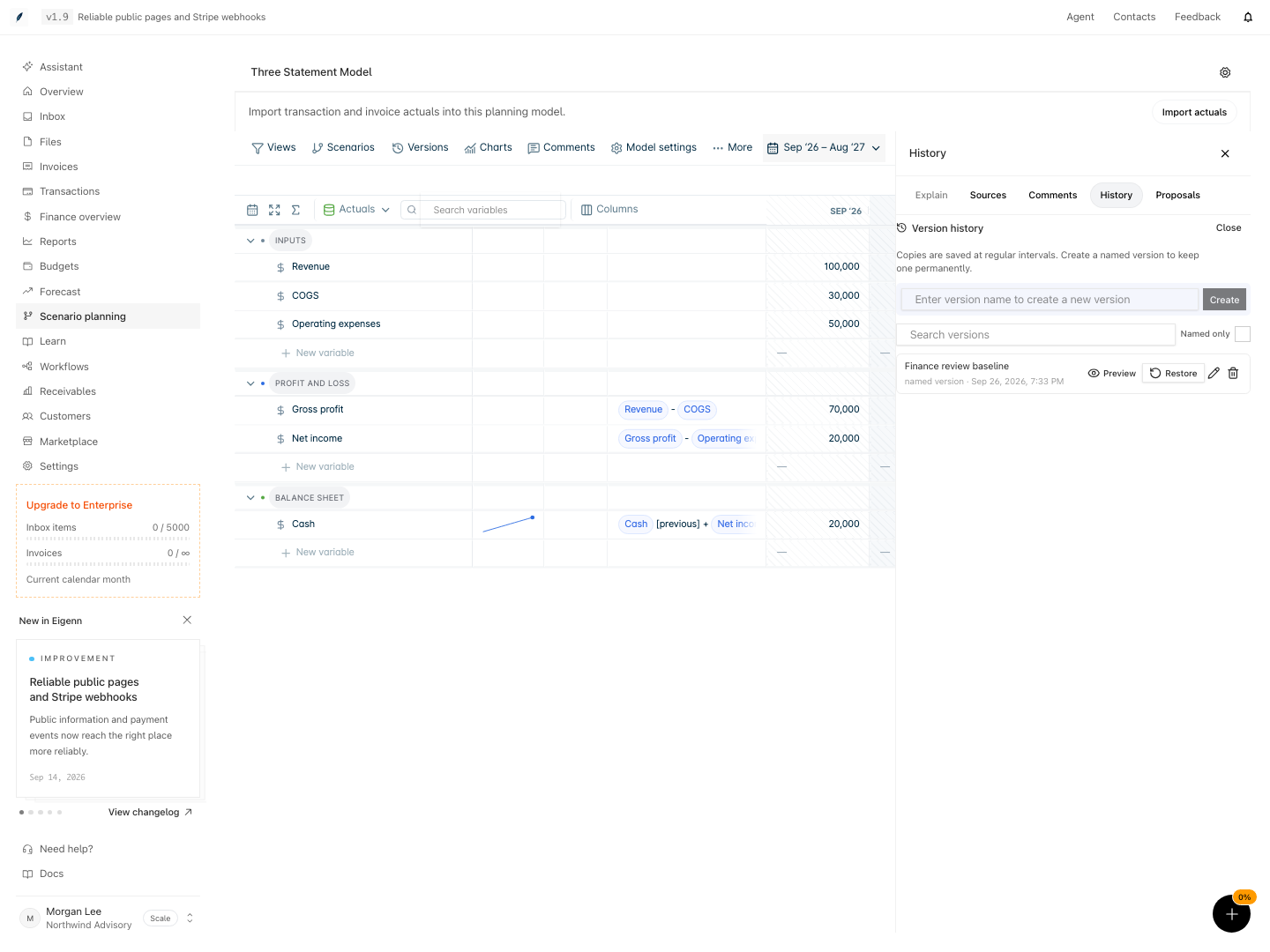Open Feedback in the top bar
This screenshot has height=952, width=1270.
[x=1197, y=17]
